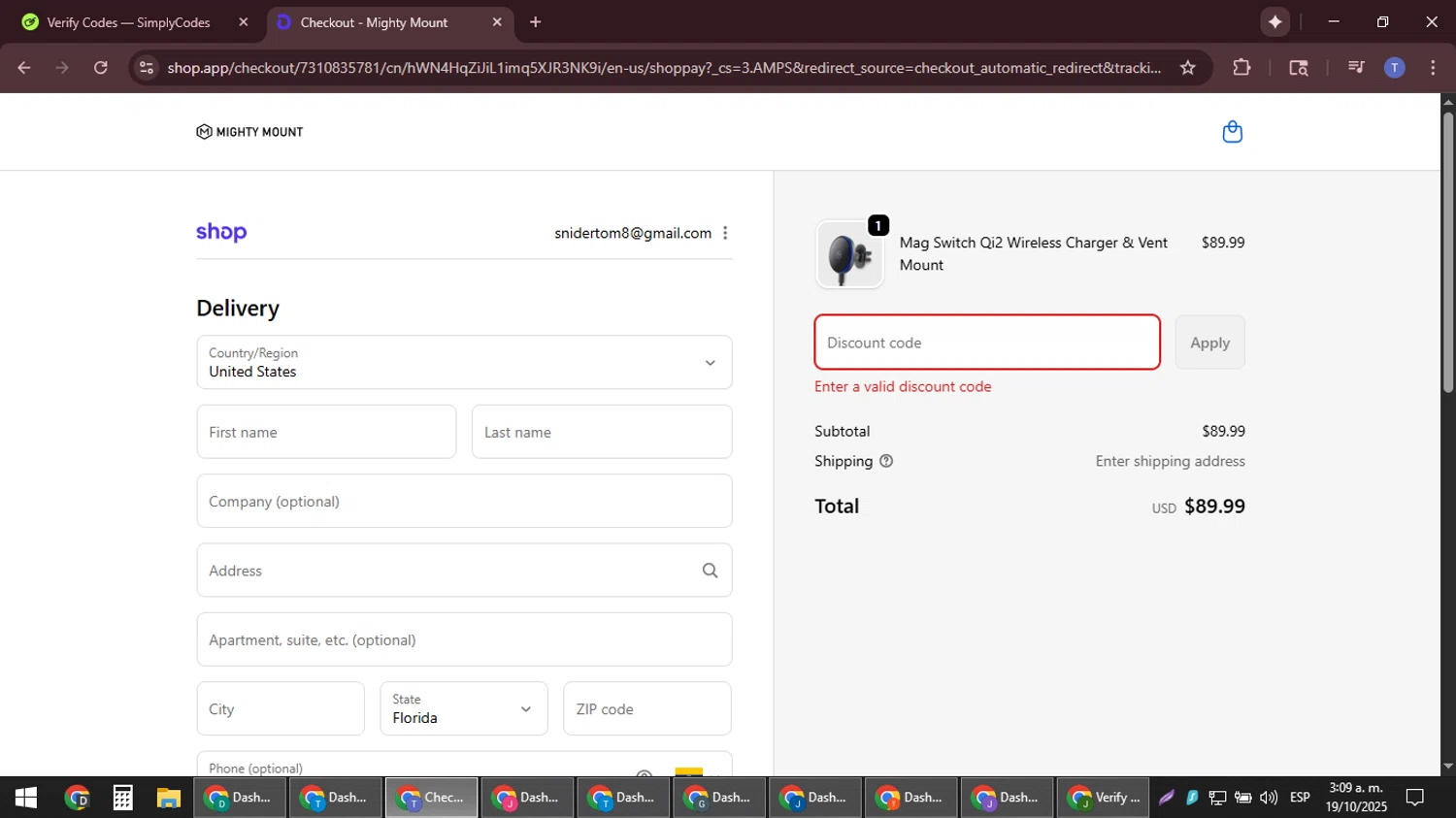Viewport: 1456px width, 818px height.
Task: Go back to the previous page
Action: point(24,68)
